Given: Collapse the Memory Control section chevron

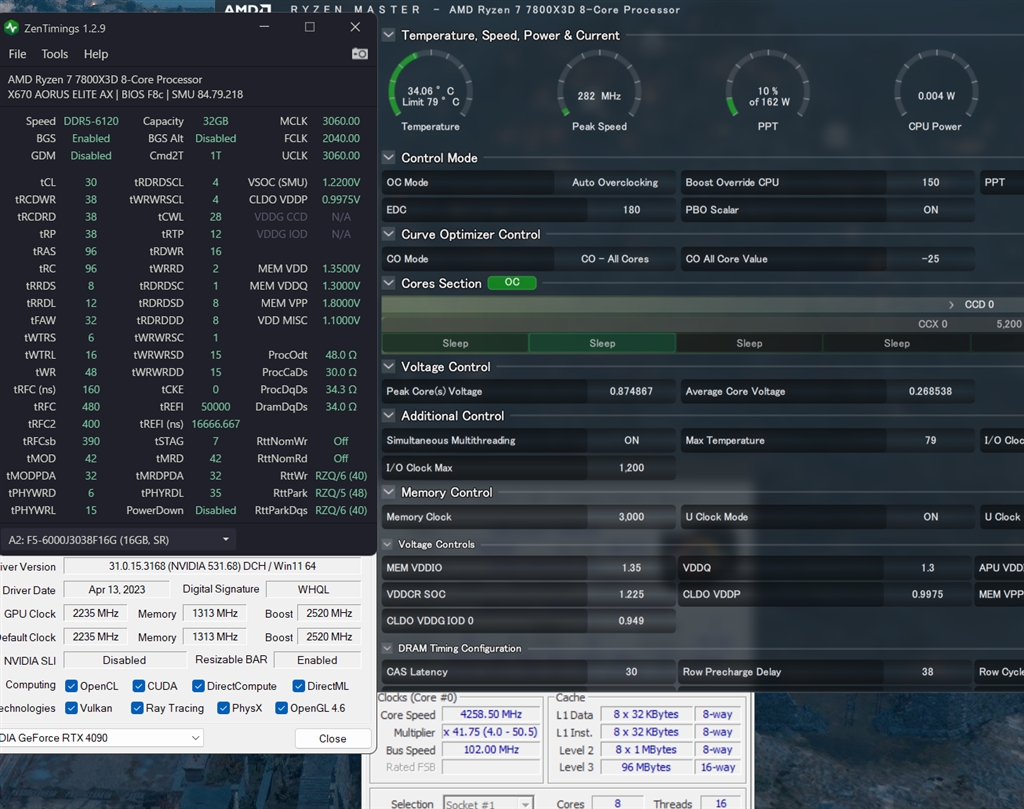Looking at the screenshot, I should point(389,493).
